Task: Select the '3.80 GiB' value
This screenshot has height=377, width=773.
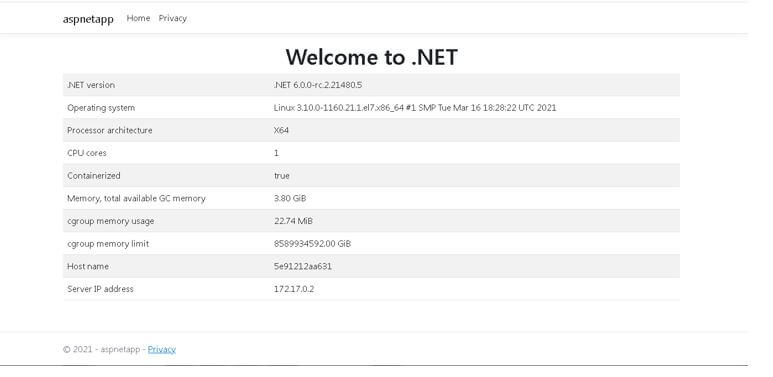Action: 290,198
